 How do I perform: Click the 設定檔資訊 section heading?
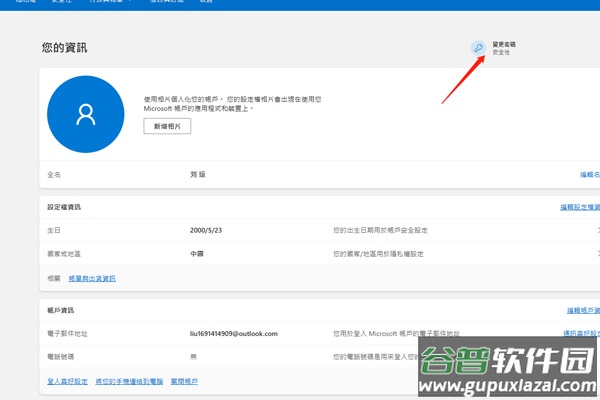pos(64,207)
